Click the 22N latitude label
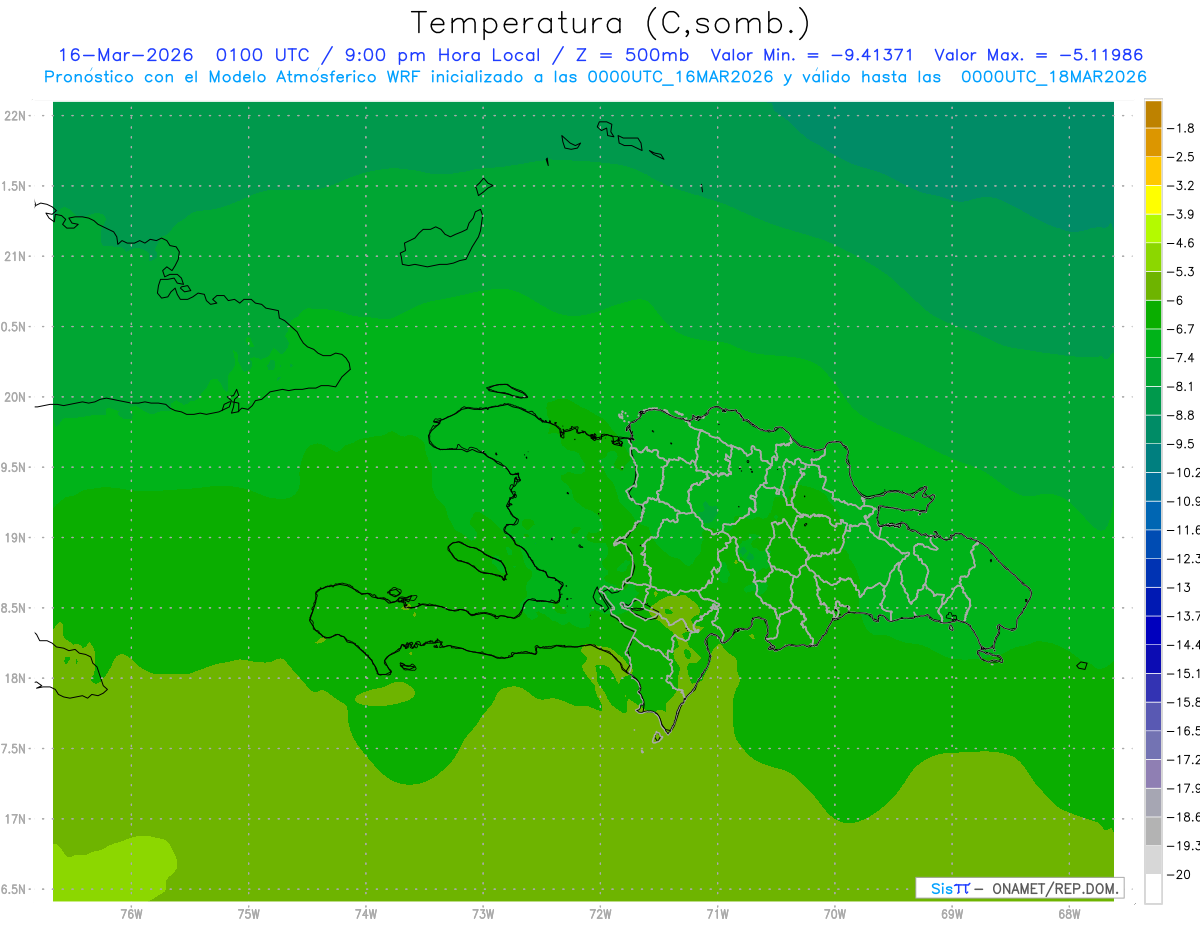1200x927 pixels. coord(17,116)
